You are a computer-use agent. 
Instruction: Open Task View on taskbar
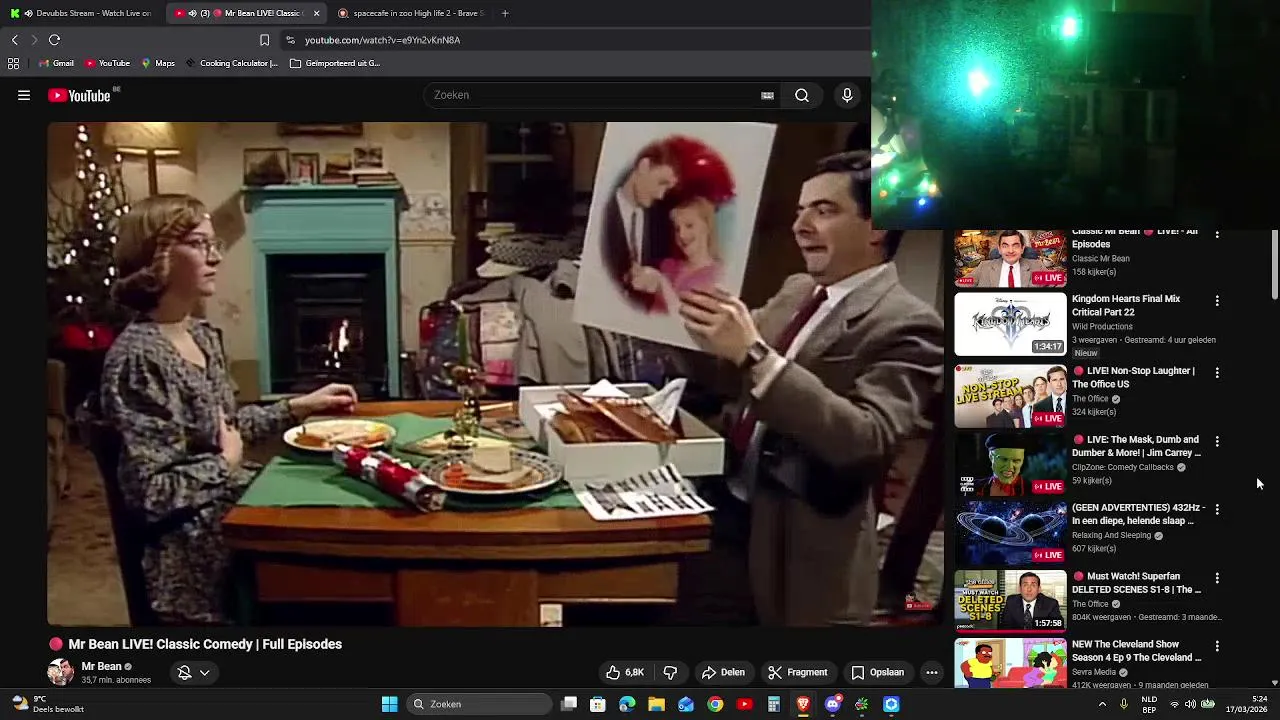pyautogui.click(x=569, y=704)
